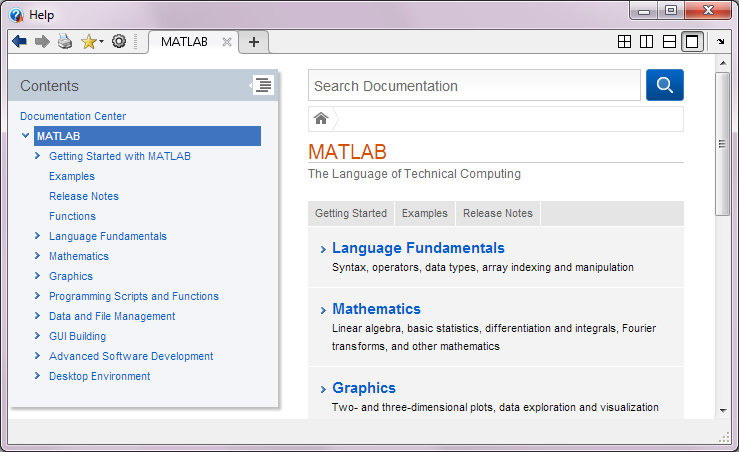The width and height of the screenshot is (739, 452).
Task: Open Examples in the contents tree
Action: [72, 176]
